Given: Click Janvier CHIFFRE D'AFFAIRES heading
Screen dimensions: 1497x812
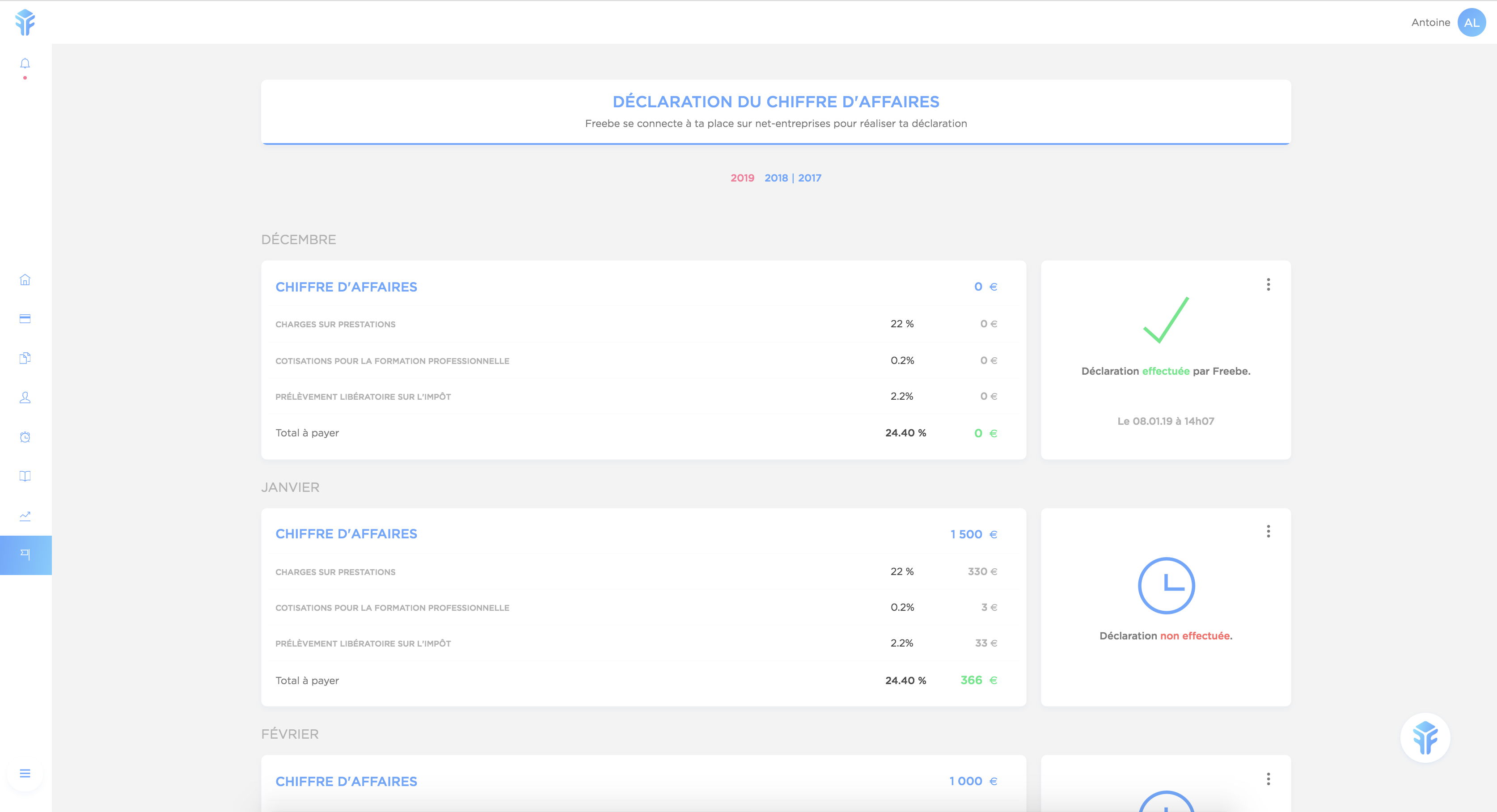Looking at the screenshot, I should [347, 533].
